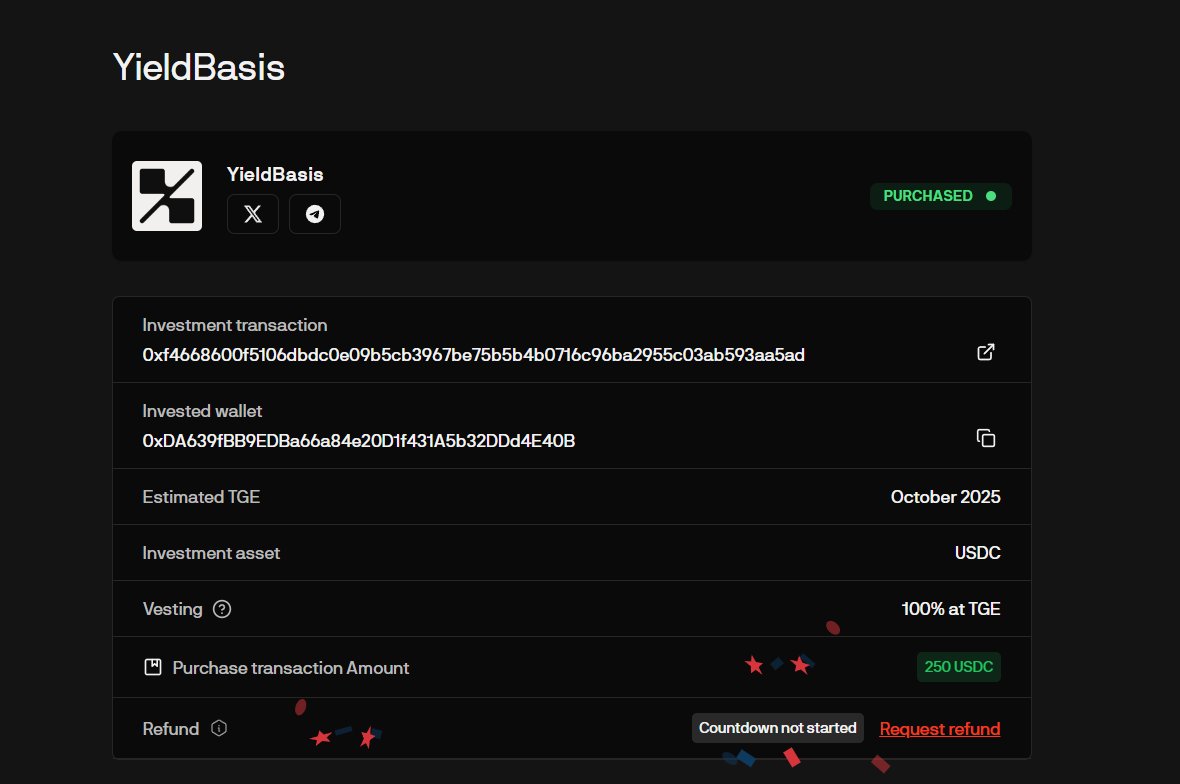
Task: Click the Vesting row label
Action: coord(172,609)
